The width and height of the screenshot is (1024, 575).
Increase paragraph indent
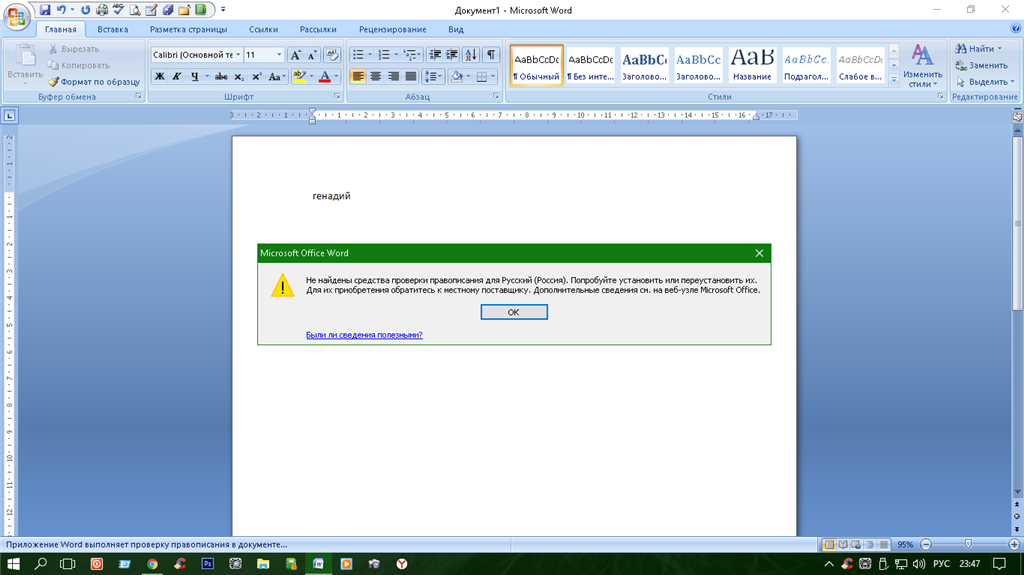[x=452, y=55]
